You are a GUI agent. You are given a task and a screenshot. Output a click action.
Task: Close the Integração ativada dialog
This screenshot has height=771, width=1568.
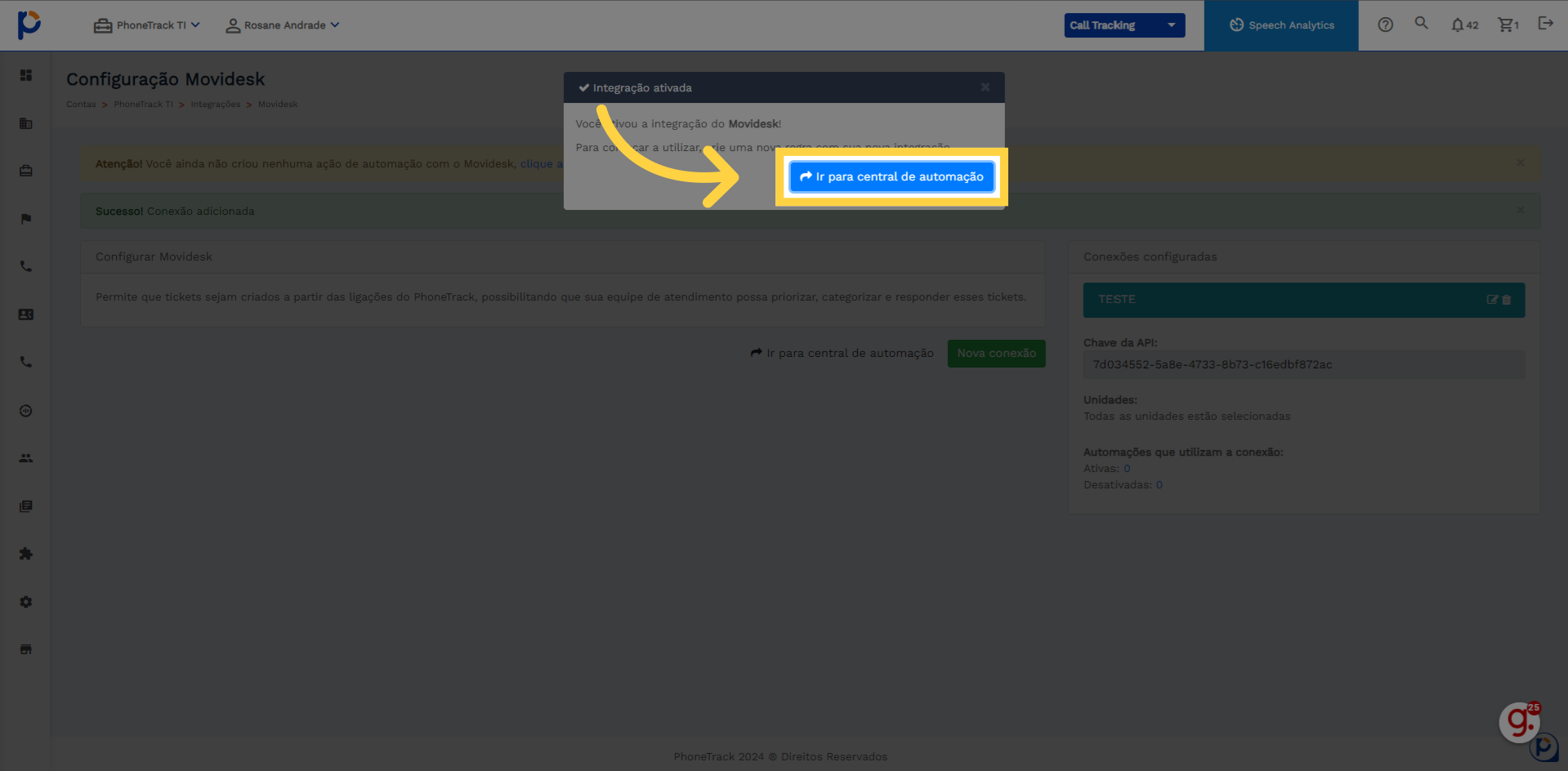pyautogui.click(x=985, y=87)
